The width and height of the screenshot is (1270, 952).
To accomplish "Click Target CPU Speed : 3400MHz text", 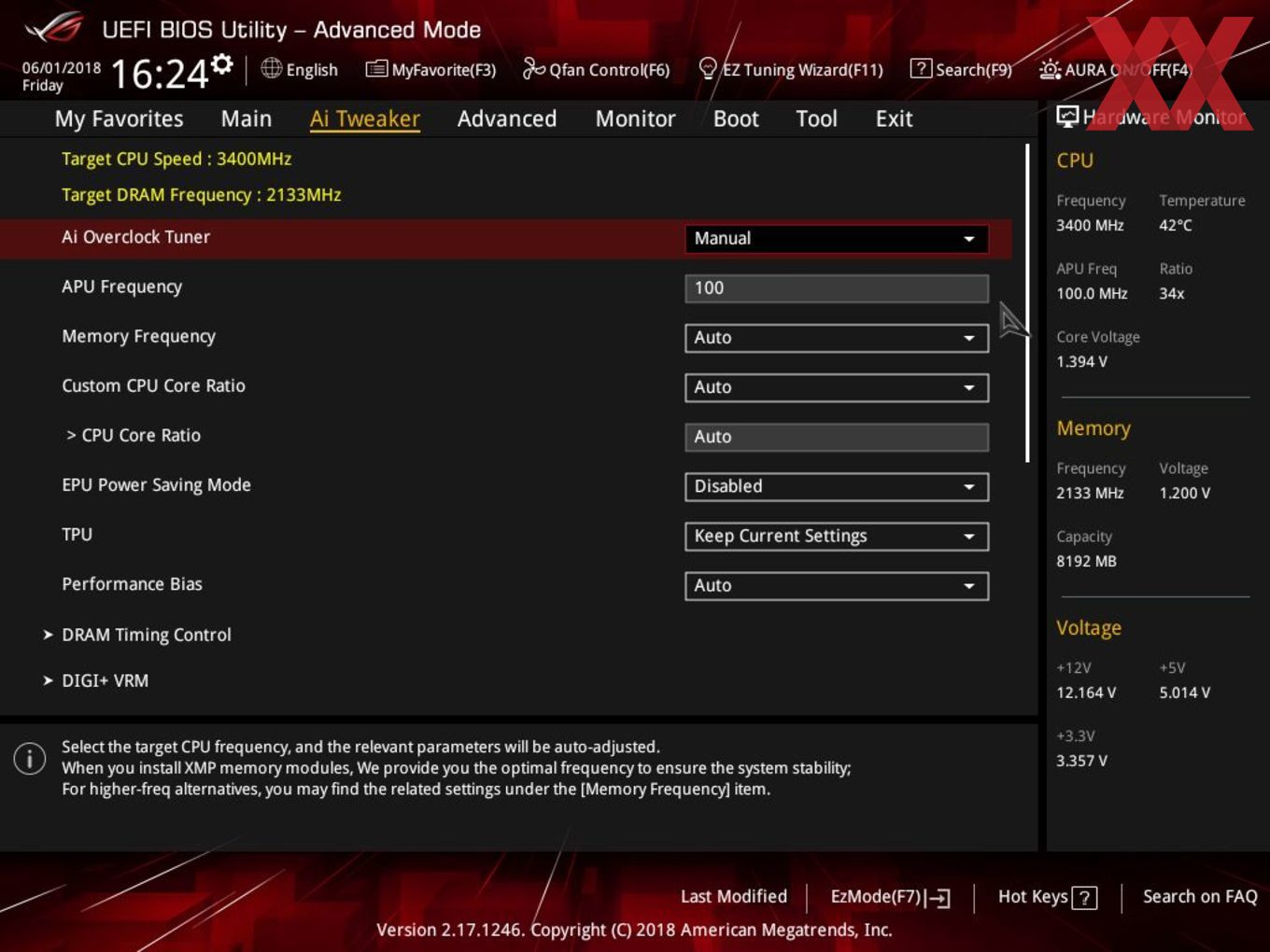I will point(176,159).
